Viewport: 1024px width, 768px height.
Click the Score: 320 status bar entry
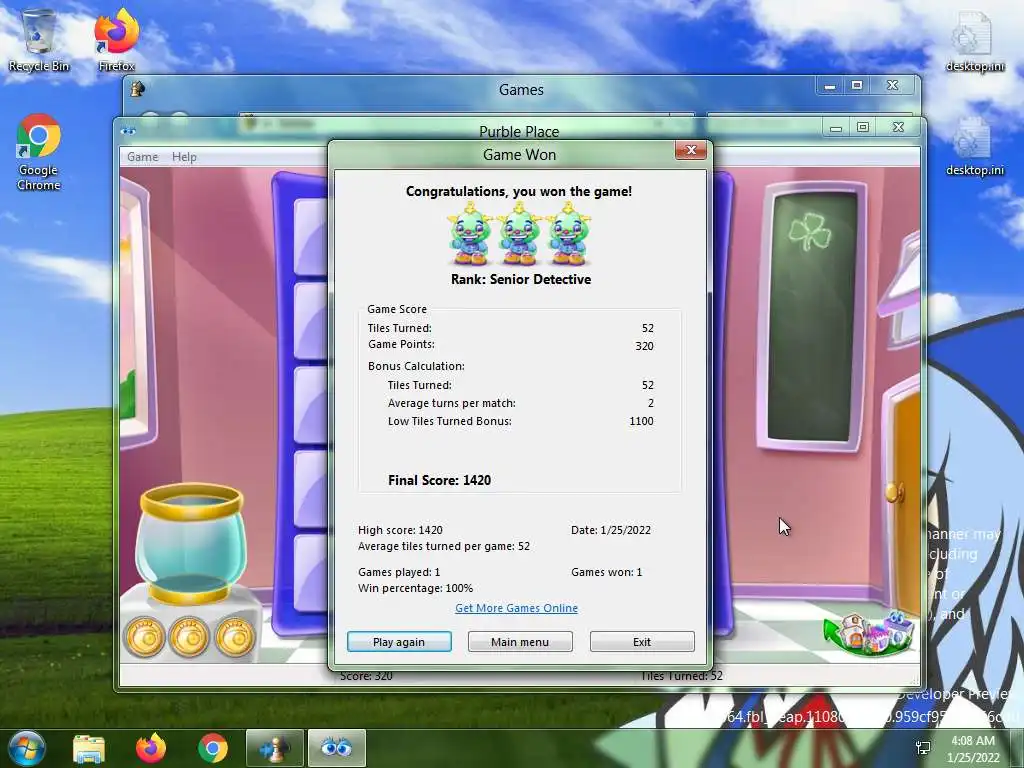pyautogui.click(x=366, y=676)
